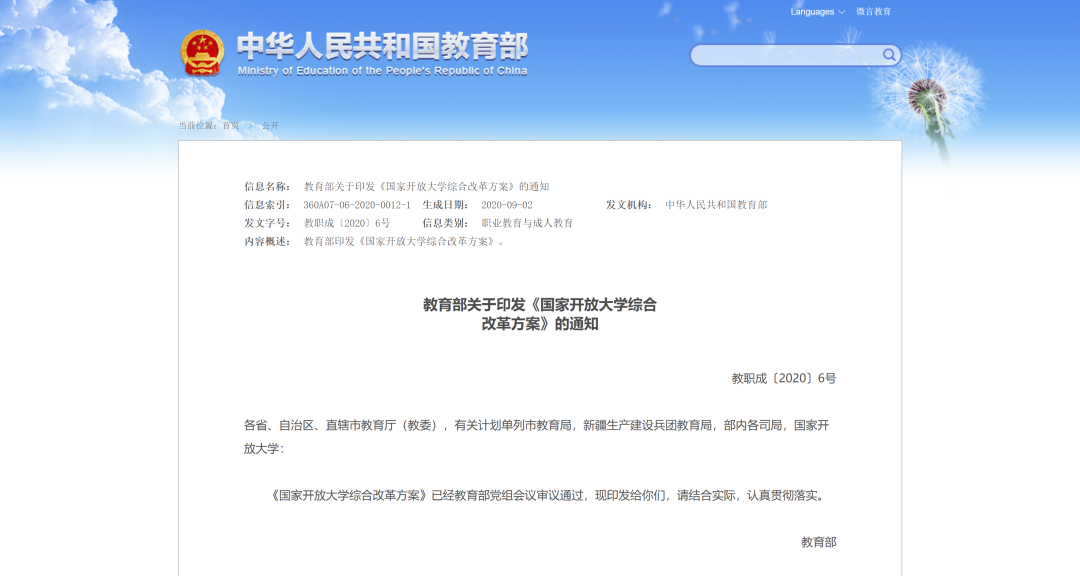The image size is (1080, 576).
Task: Click the 内容概述 summary text
Action: (x=404, y=241)
